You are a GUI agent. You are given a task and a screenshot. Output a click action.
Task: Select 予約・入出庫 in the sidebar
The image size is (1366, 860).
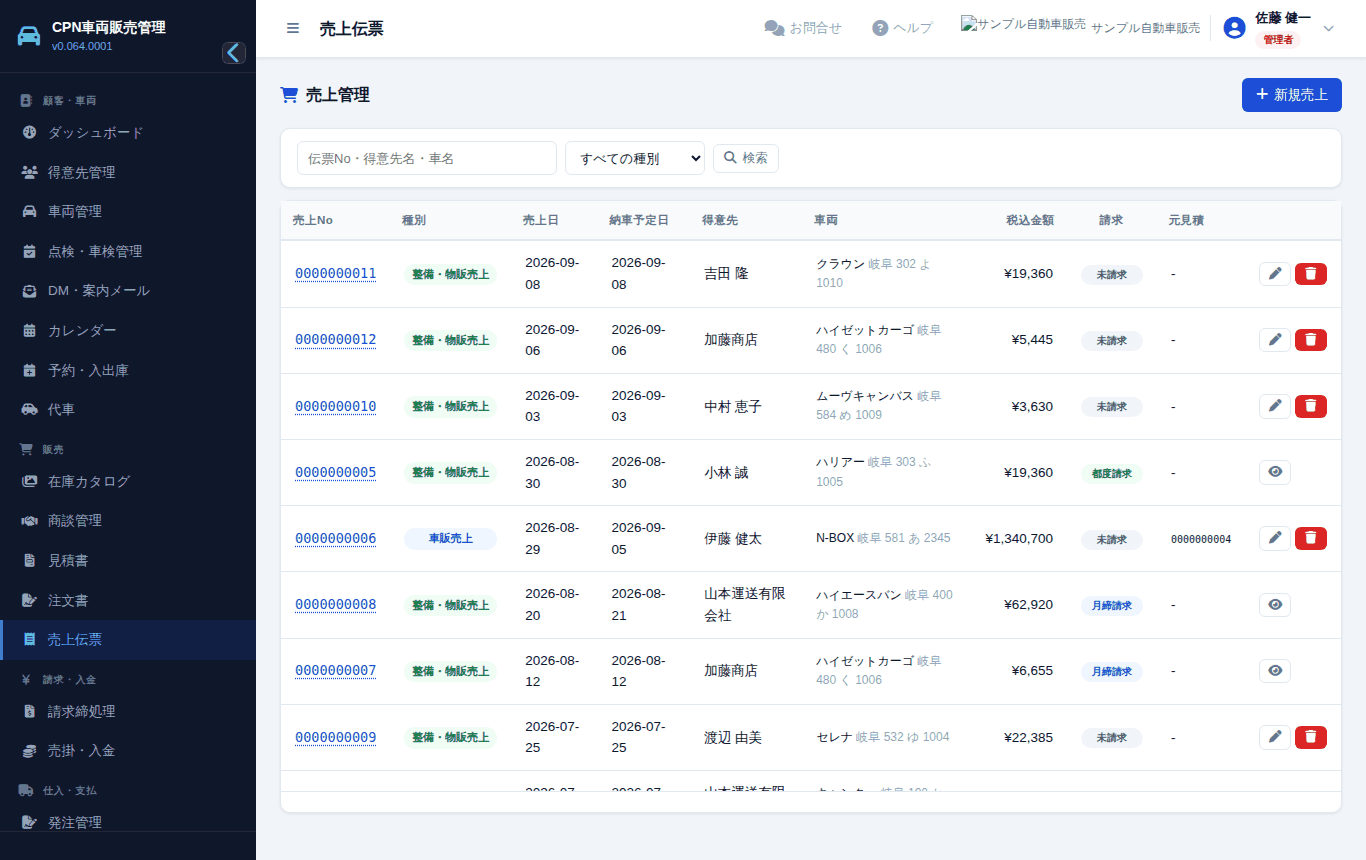pos(128,370)
